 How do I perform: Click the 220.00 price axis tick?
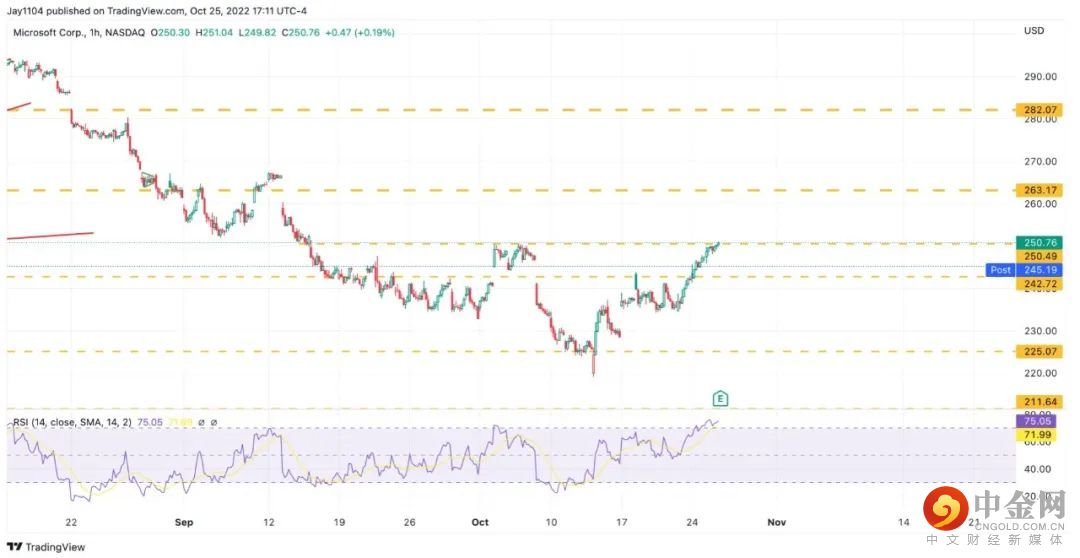(x=1040, y=373)
